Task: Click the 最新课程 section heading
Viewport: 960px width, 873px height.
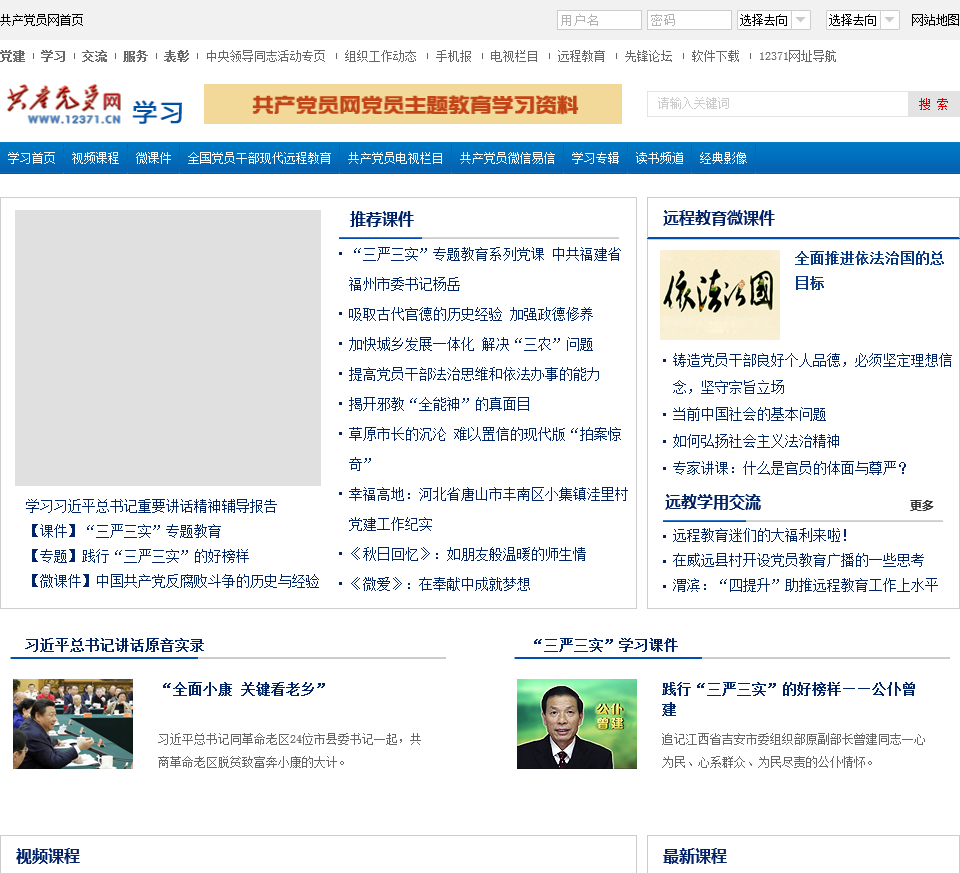Action: (695, 856)
